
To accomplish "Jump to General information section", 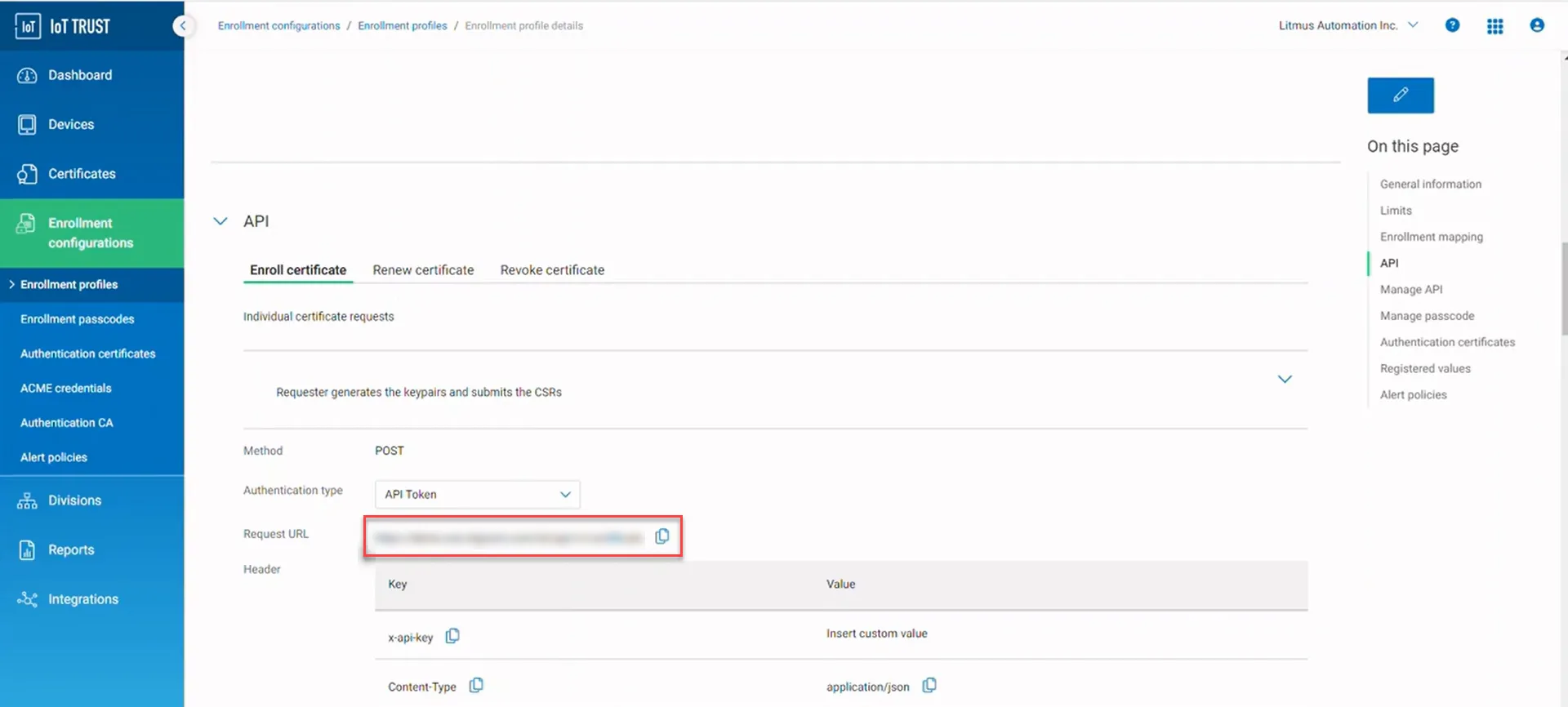I will pyautogui.click(x=1430, y=185).
